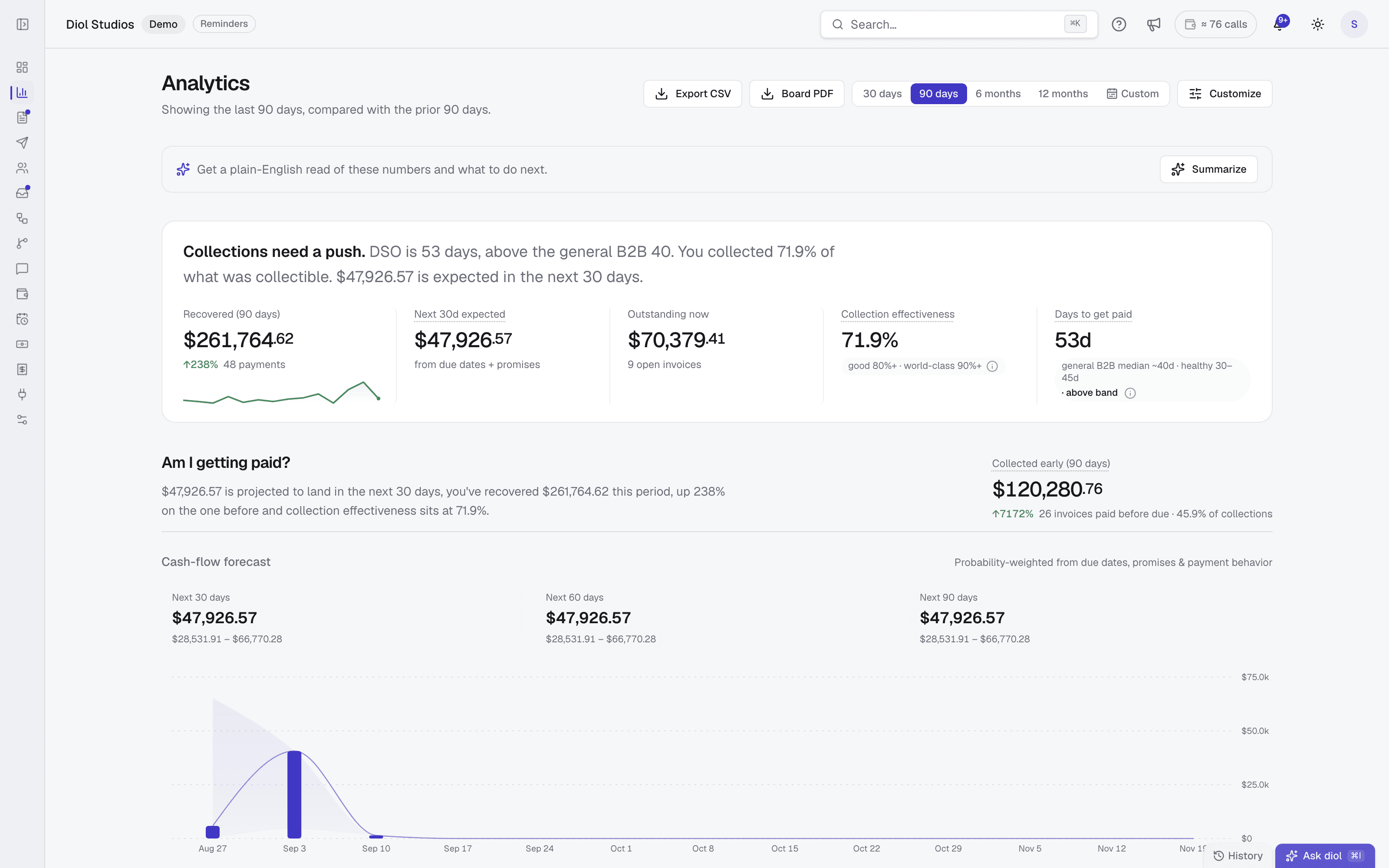Click the $120,280.76 collected early value
Image resolution: width=1389 pixels, height=868 pixels.
click(1047, 489)
